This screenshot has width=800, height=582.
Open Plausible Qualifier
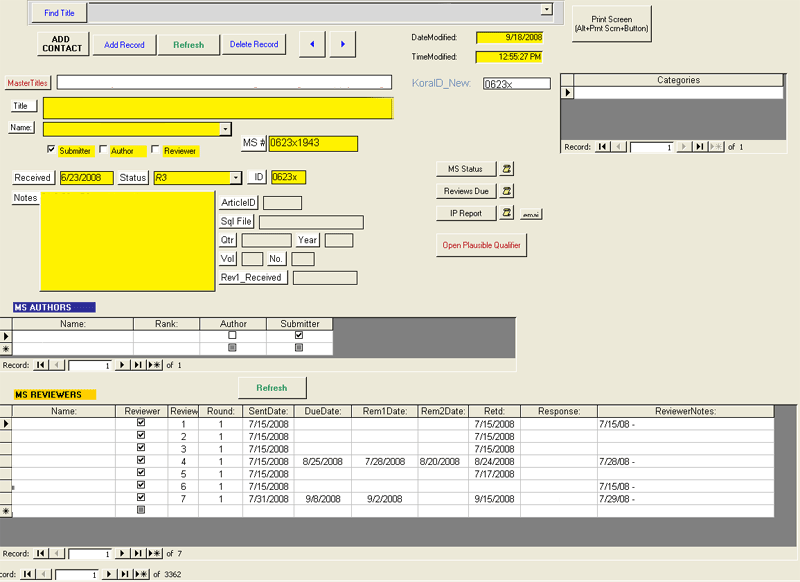481,245
